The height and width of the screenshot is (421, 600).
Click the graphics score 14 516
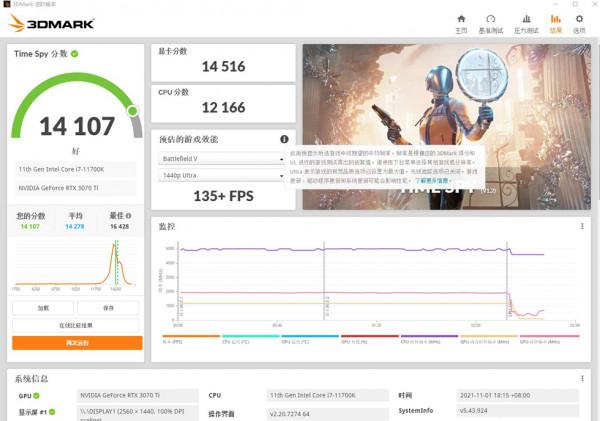[x=223, y=67]
